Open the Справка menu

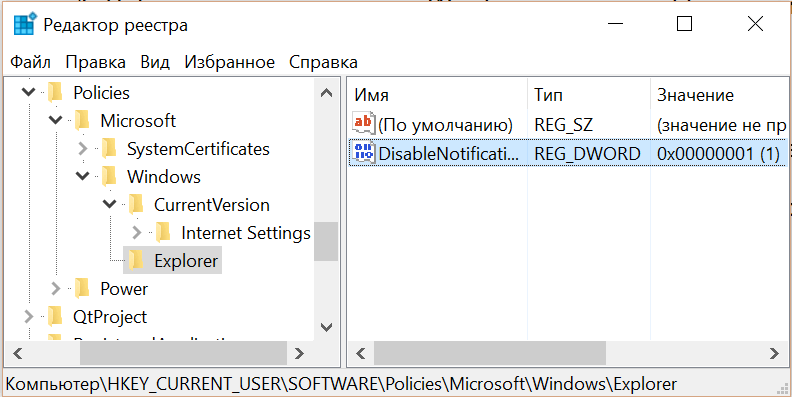pos(323,63)
